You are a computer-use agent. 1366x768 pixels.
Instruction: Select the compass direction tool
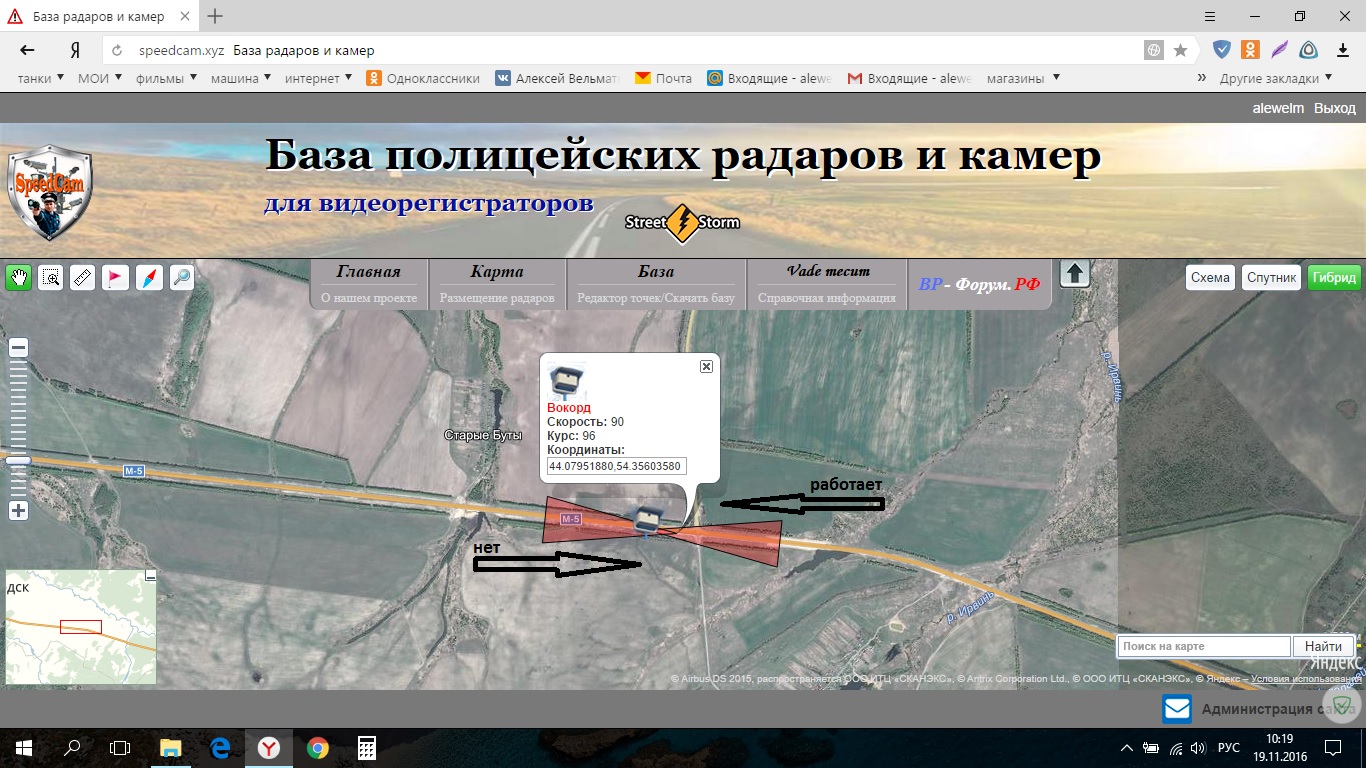pyautogui.click(x=148, y=277)
